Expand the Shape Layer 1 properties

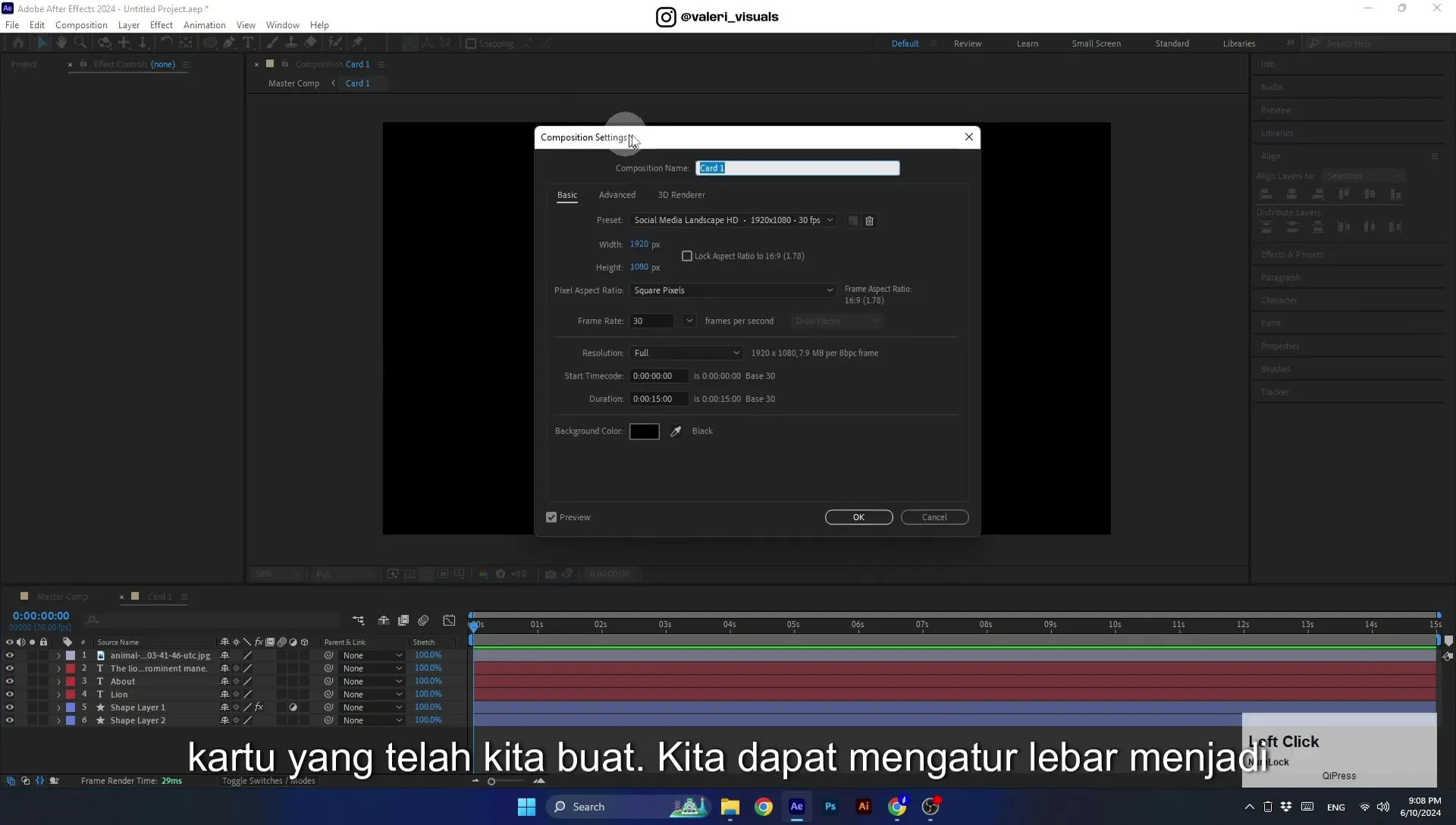(58, 707)
